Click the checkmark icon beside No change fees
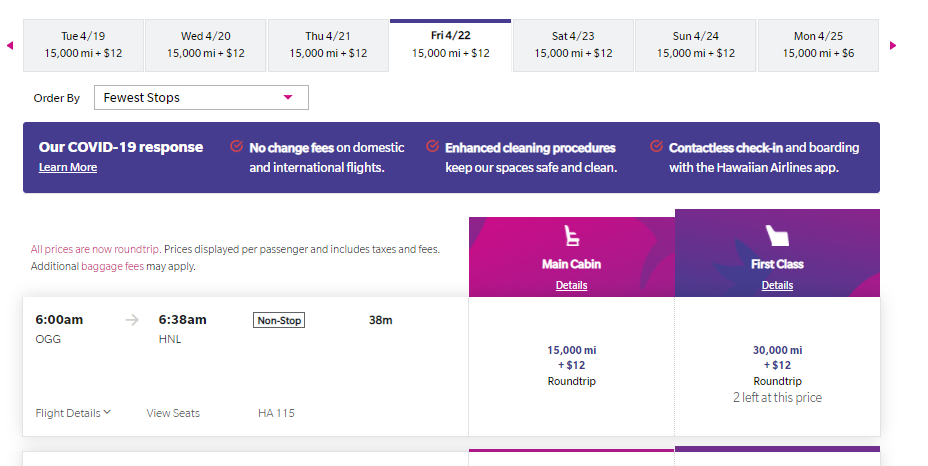Screen dimensions: 928x466 tap(236, 147)
